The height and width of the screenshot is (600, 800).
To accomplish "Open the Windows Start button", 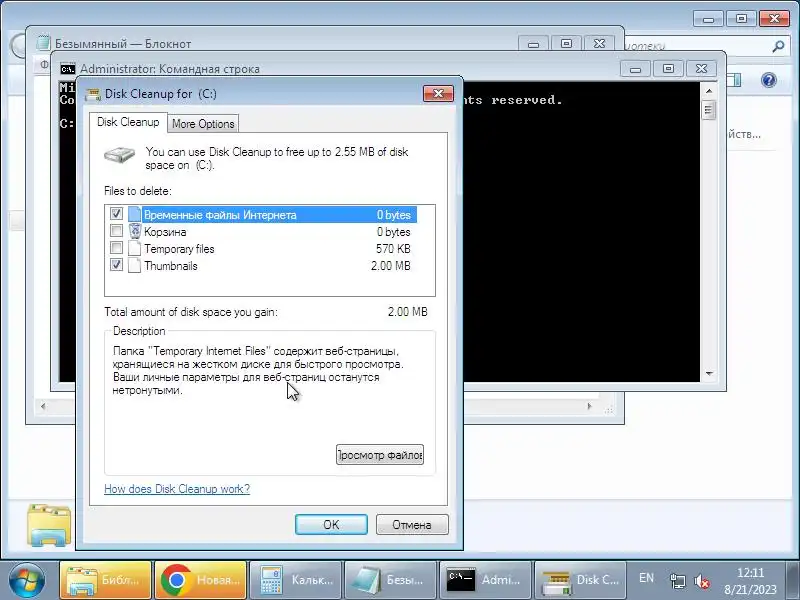I will tap(27, 580).
